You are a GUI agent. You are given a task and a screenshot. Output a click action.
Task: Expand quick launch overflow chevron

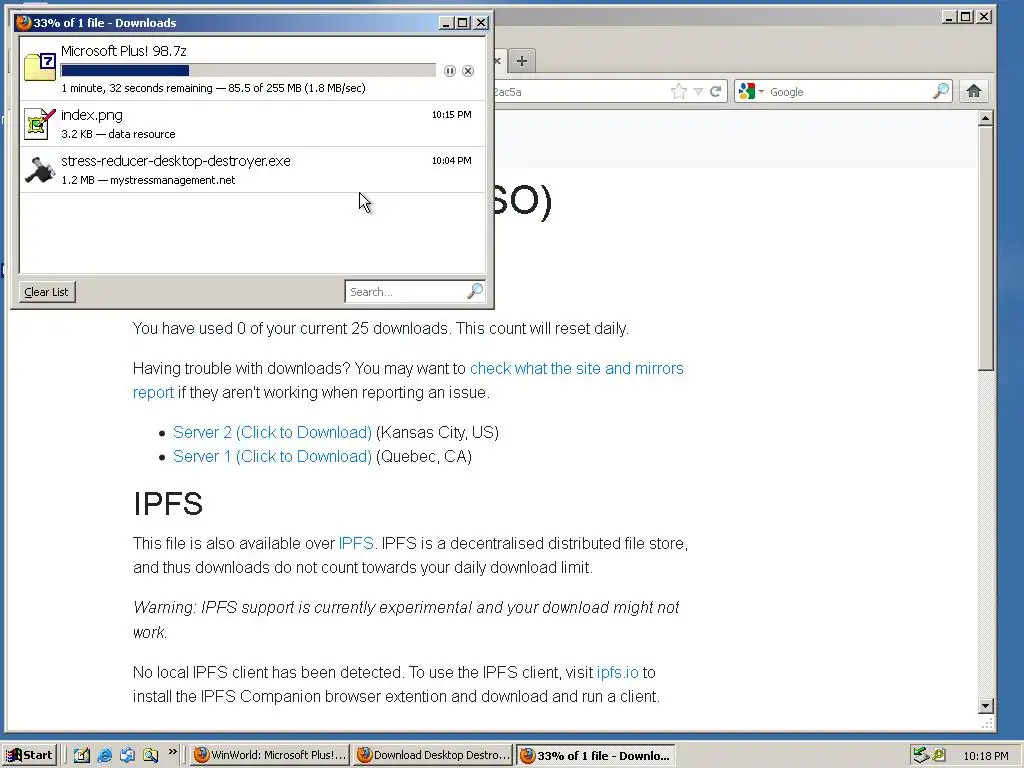pos(172,752)
